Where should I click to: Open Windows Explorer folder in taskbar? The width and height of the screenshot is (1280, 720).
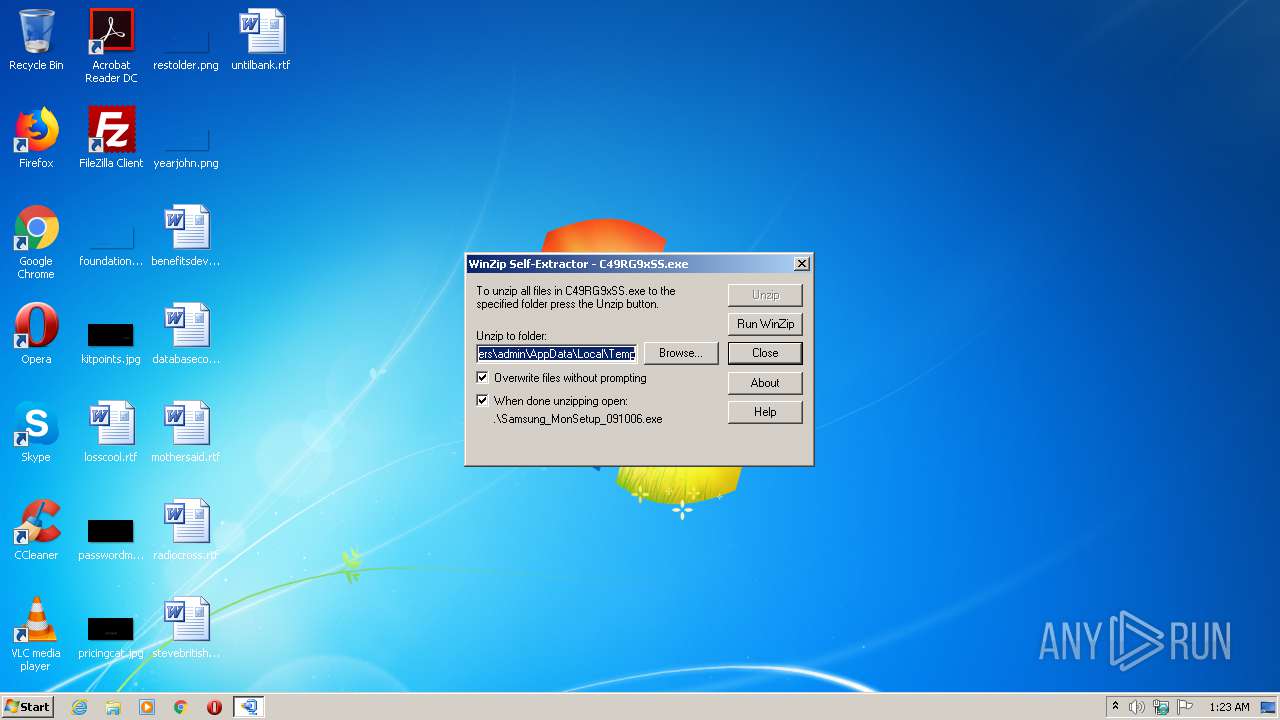coord(113,707)
